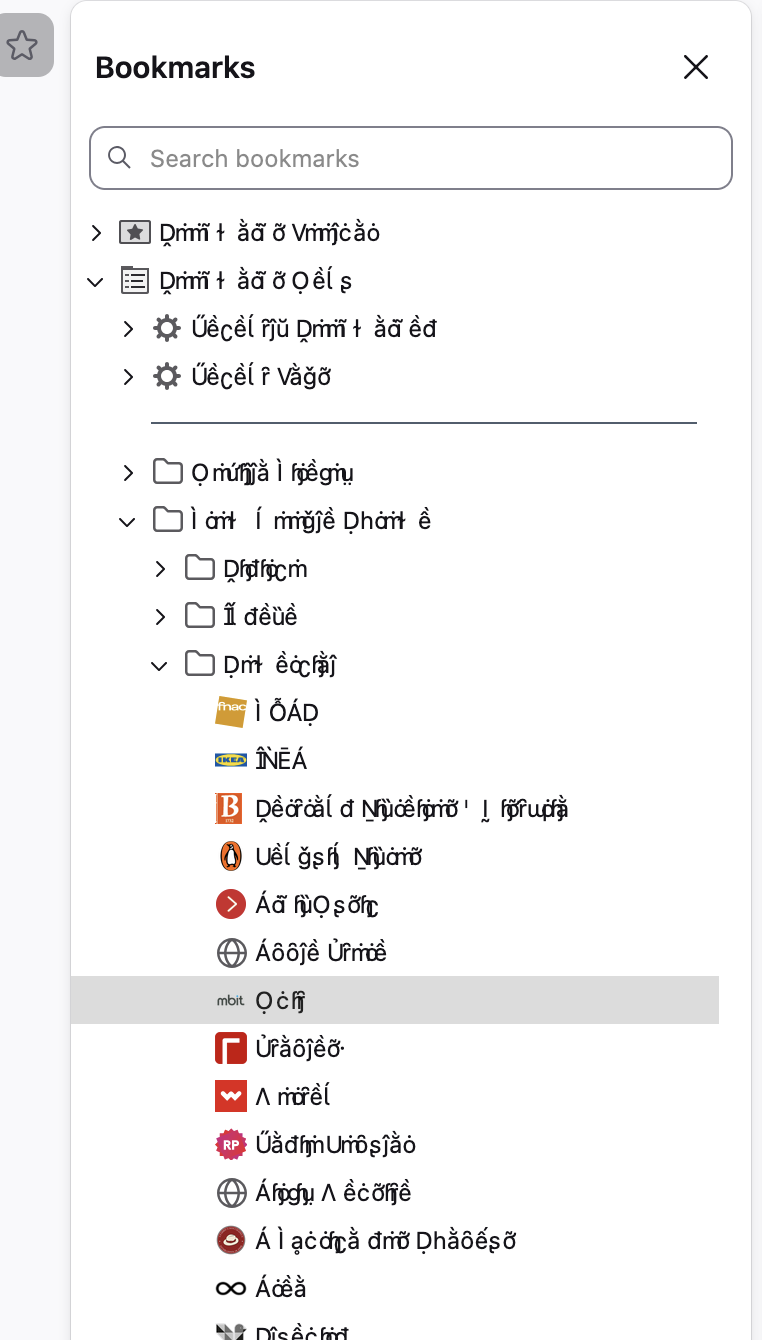Image resolution: width=762 pixels, height=1340 pixels.
Task: Open the bookmark with the Penguin logo
Action: 339,856
